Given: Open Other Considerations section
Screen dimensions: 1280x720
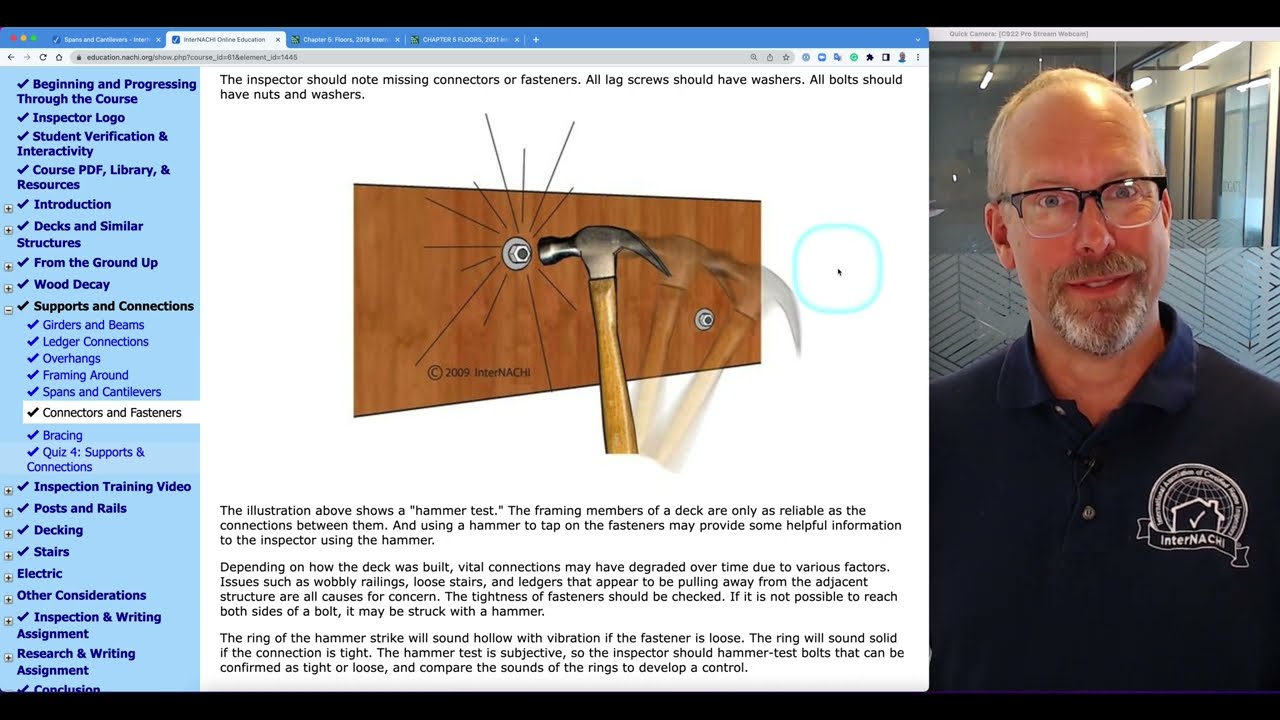Looking at the screenshot, I should tap(81, 595).
